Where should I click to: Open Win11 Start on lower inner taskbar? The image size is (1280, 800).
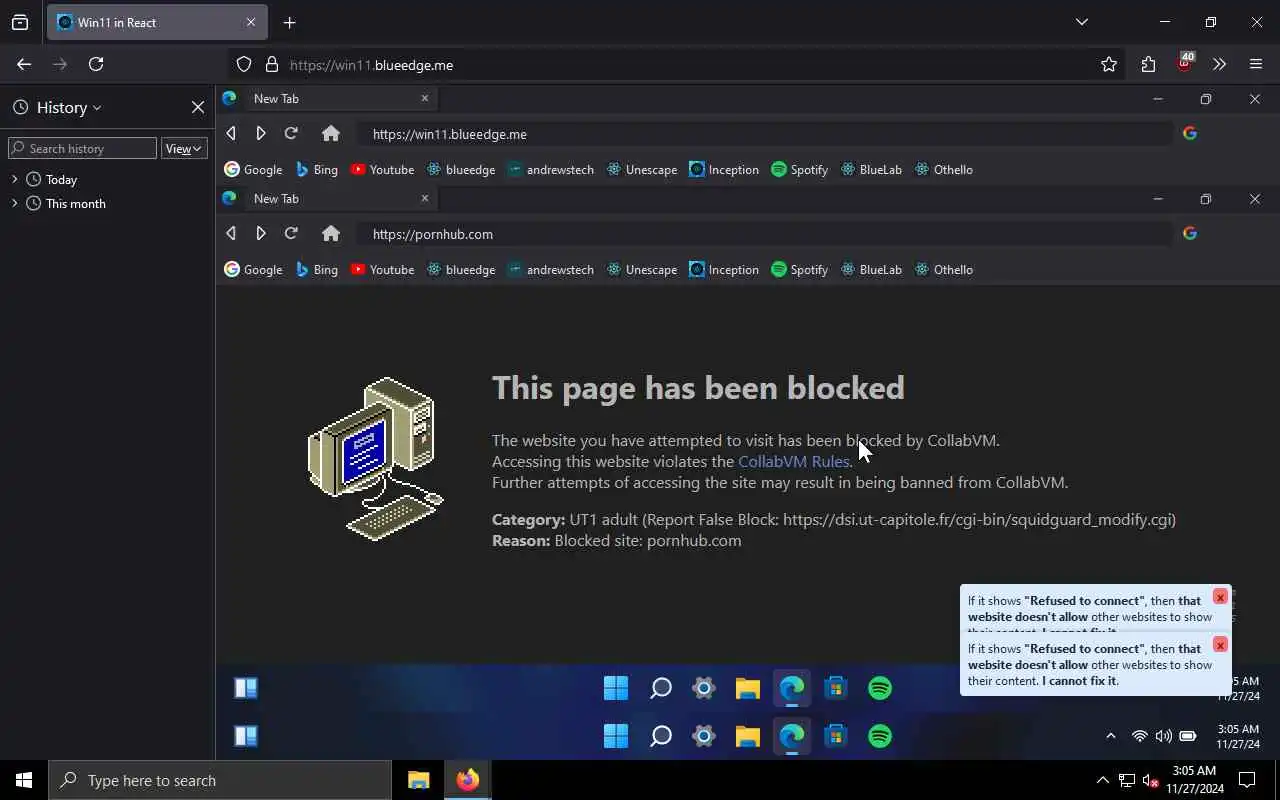616,736
